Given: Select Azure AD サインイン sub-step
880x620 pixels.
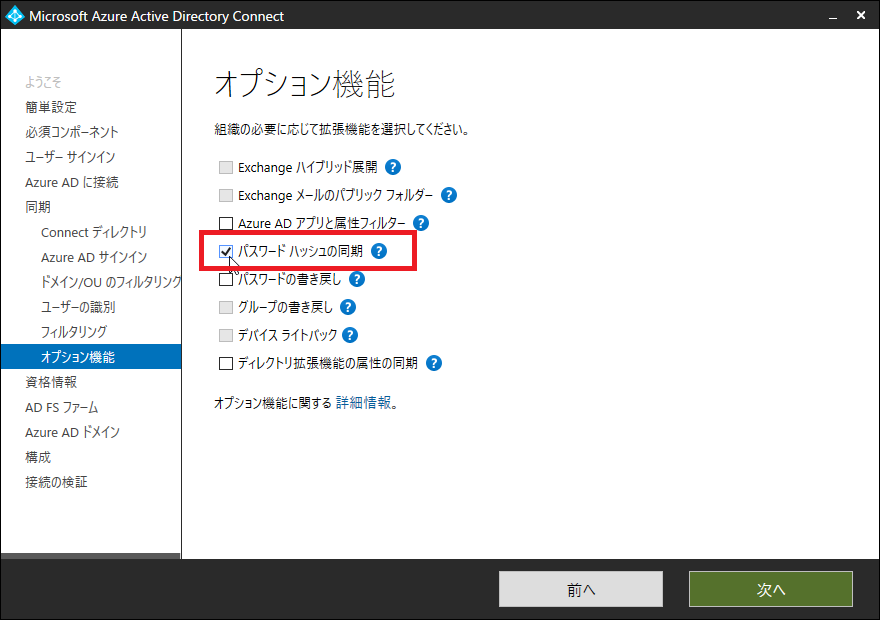Looking at the screenshot, I should 94,258.
